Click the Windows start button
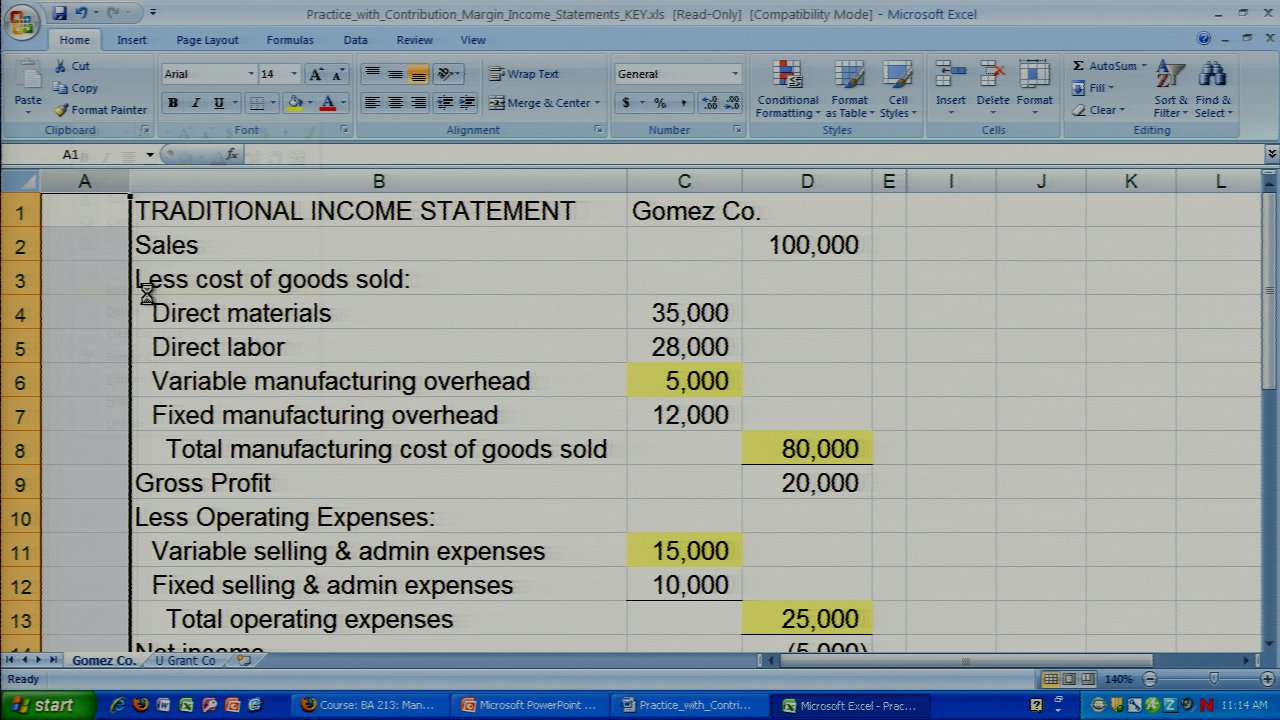Screen dimensions: 1280x720 43,705
